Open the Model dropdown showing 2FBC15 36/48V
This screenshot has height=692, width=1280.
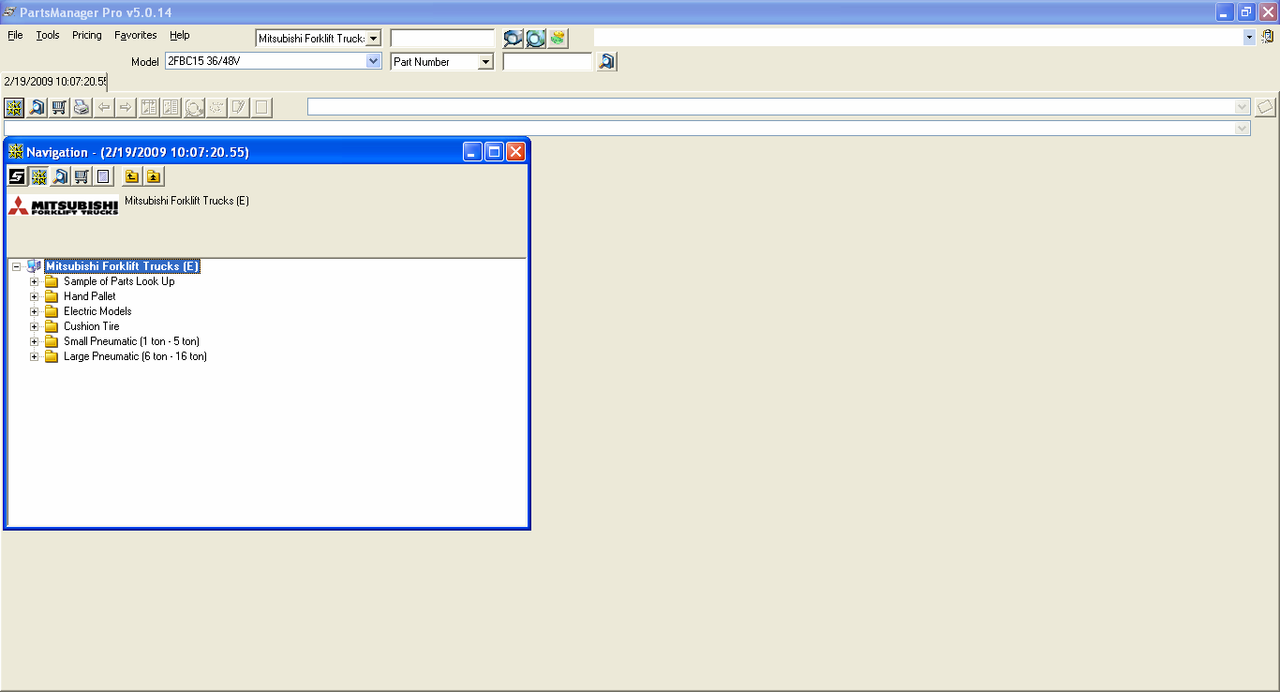(373, 61)
